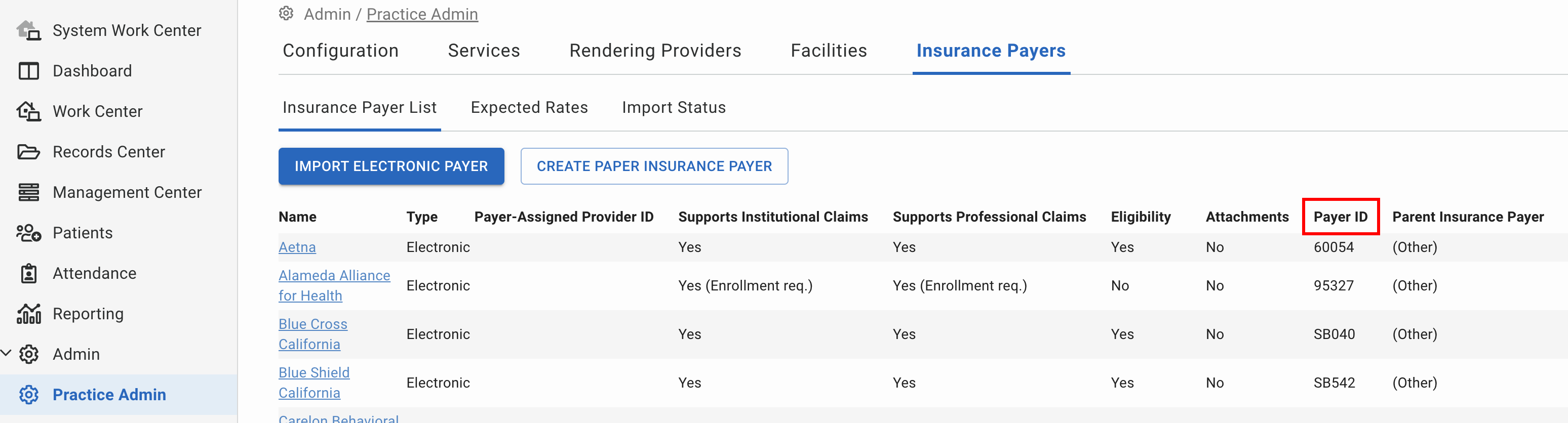Open Reporting via the chart icon
This screenshot has height=423, width=1568.
pyautogui.click(x=28, y=314)
